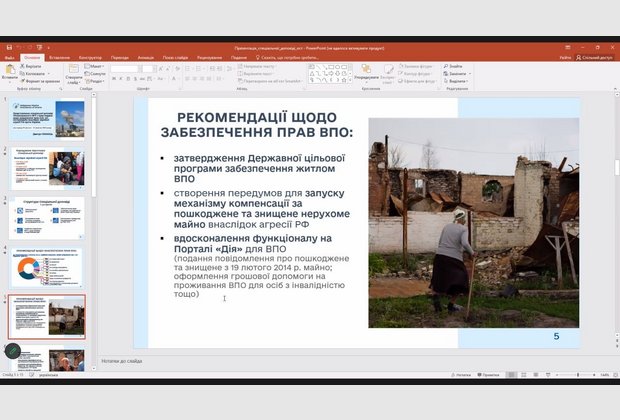Click the Comments (Примітки) button in status bar
Image resolution: width=620 pixels, height=420 pixels.
click(x=489, y=373)
